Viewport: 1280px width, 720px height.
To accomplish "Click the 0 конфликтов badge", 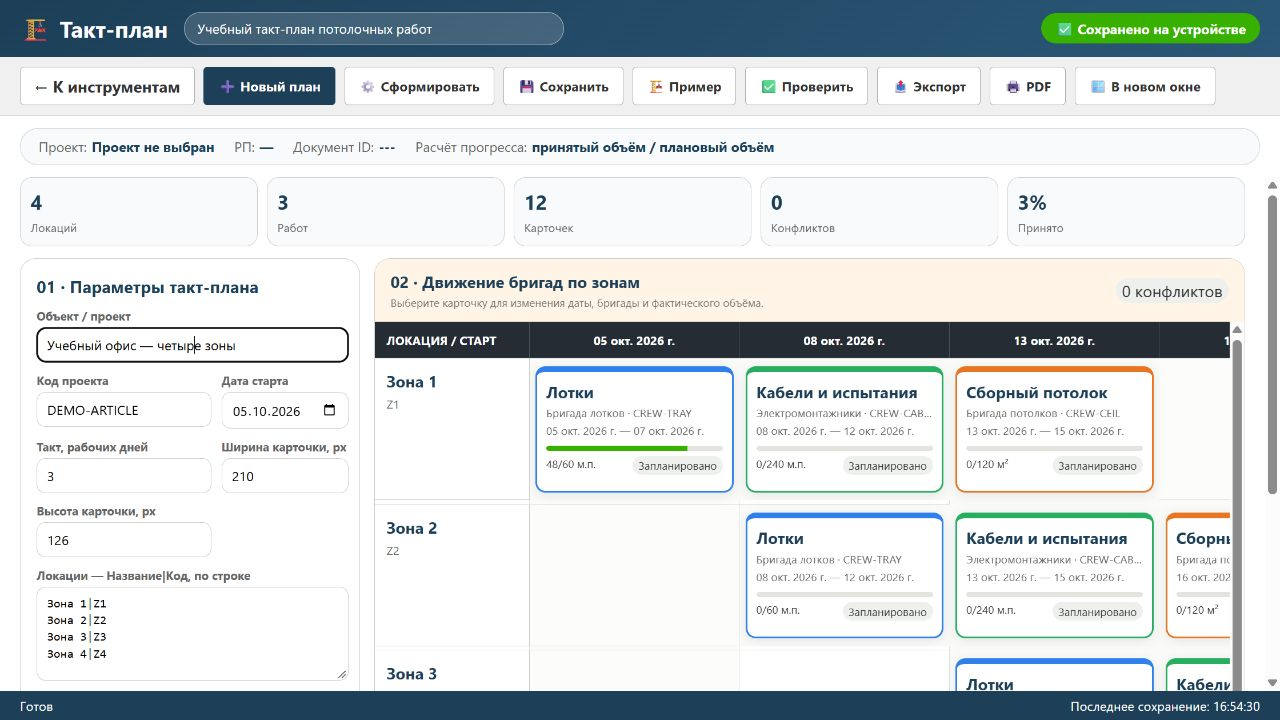I will (x=1172, y=291).
